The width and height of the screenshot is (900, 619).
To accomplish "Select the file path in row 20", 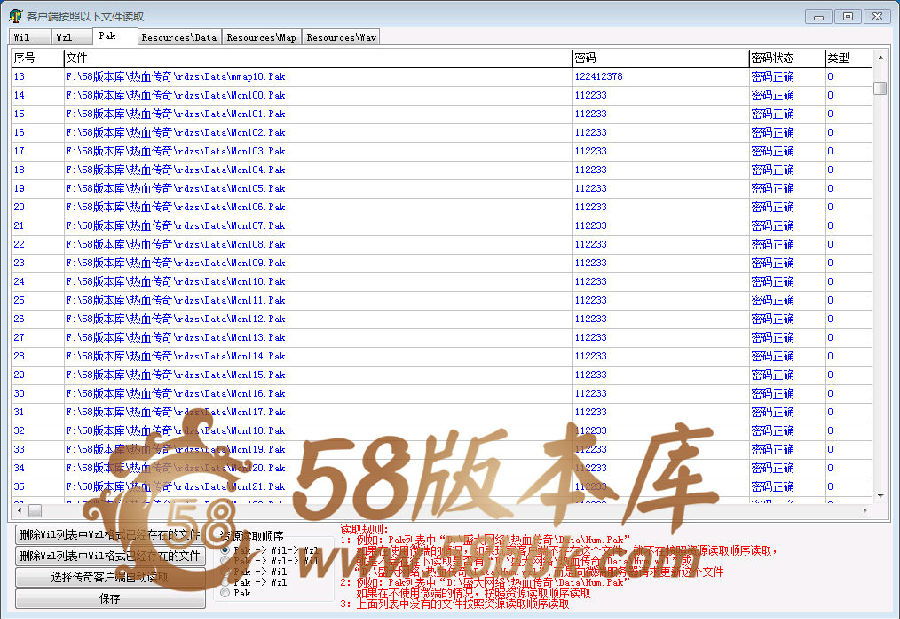I will (176, 207).
